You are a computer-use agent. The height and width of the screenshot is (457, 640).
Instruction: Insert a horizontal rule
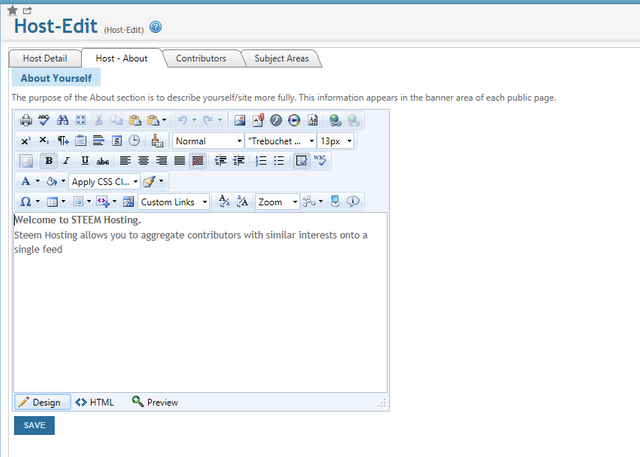[98, 141]
